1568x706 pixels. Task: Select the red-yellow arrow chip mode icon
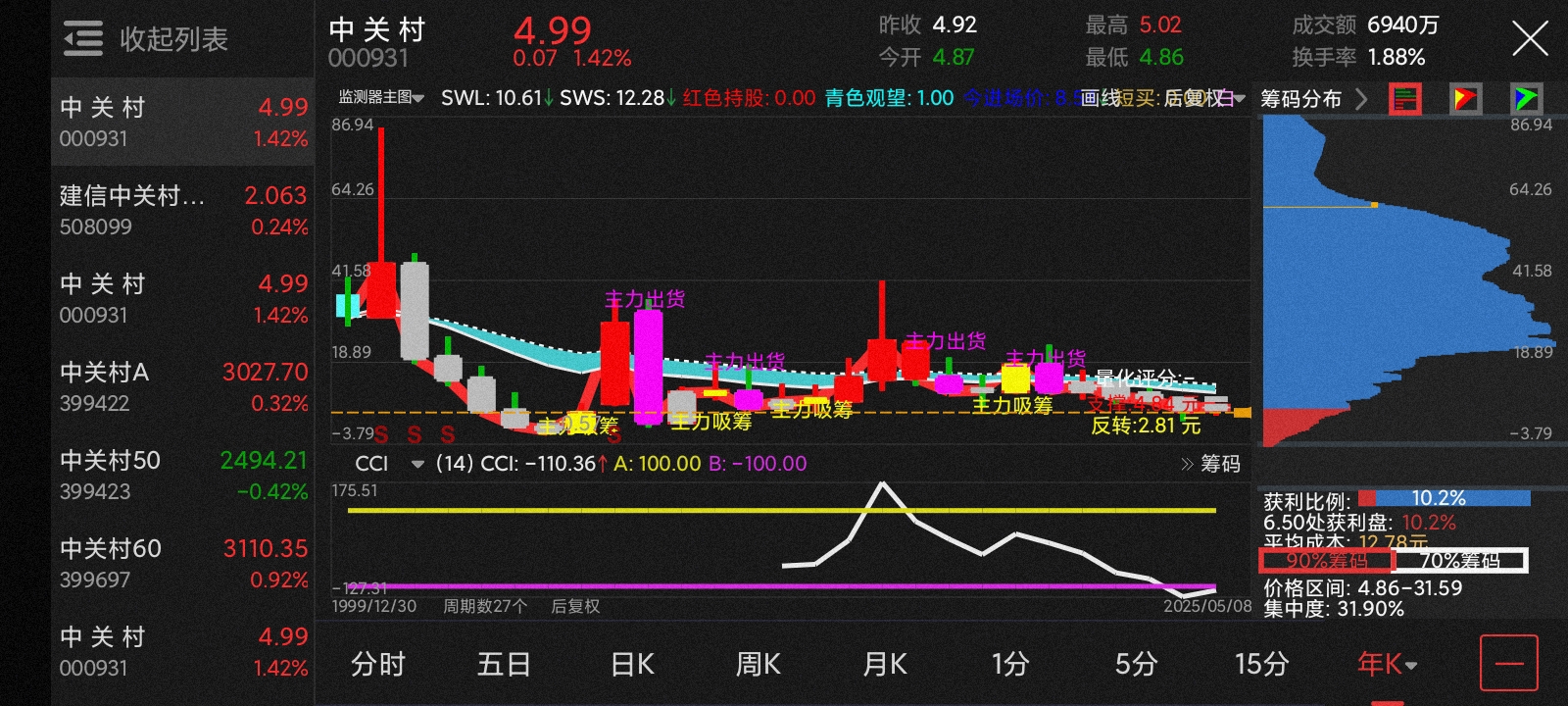pyautogui.click(x=1465, y=98)
